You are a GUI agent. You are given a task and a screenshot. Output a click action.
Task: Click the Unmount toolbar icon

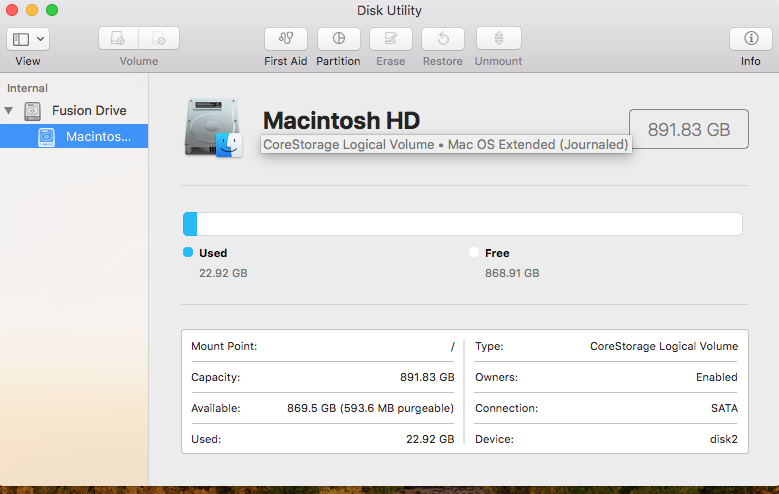coord(499,38)
